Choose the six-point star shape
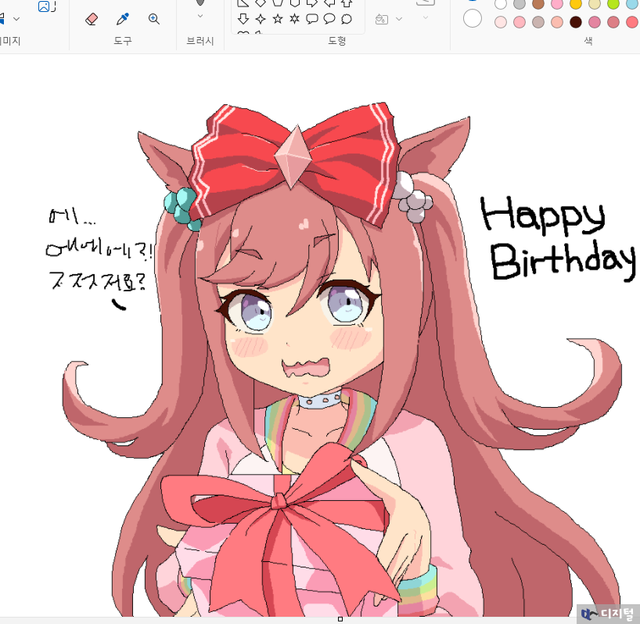The width and height of the screenshot is (640, 624). 295,19
